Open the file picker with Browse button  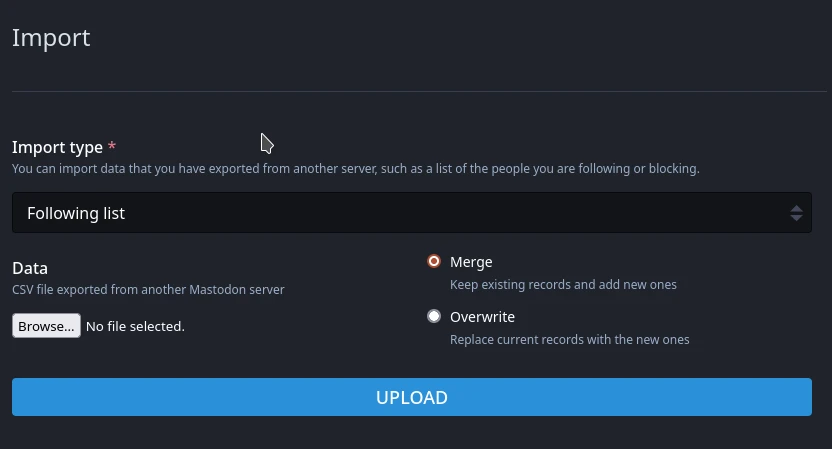click(x=47, y=326)
